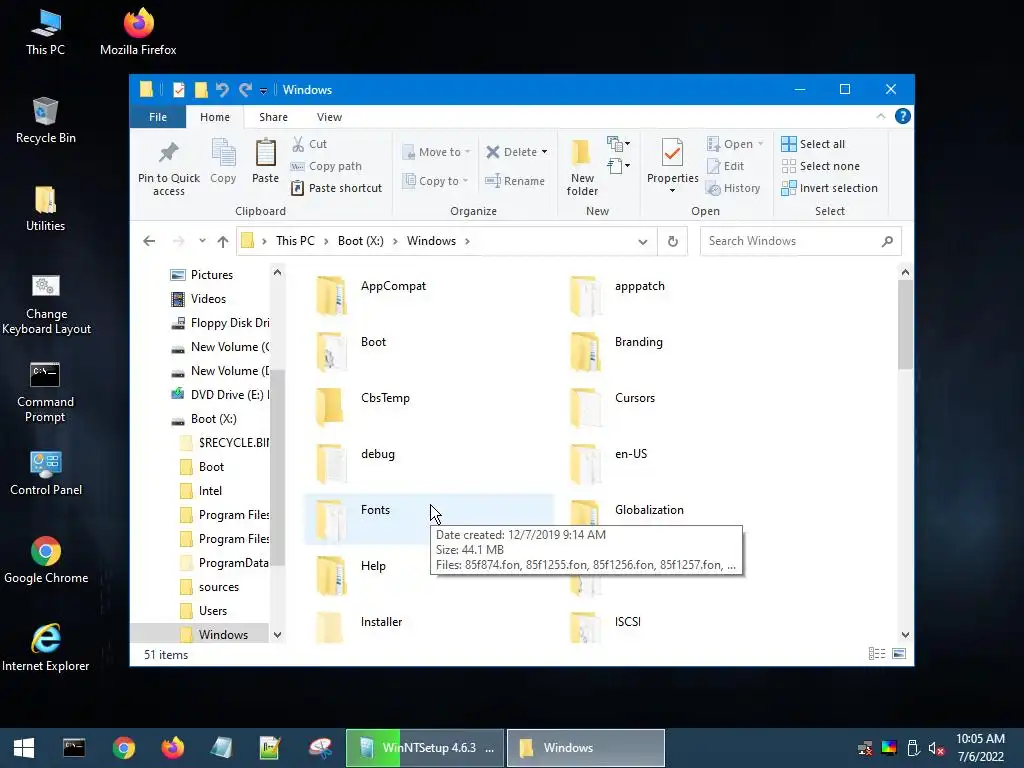Image resolution: width=1024 pixels, height=768 pixels.
Task: Select the CbsTemp folder
Action: pos(428,408)
